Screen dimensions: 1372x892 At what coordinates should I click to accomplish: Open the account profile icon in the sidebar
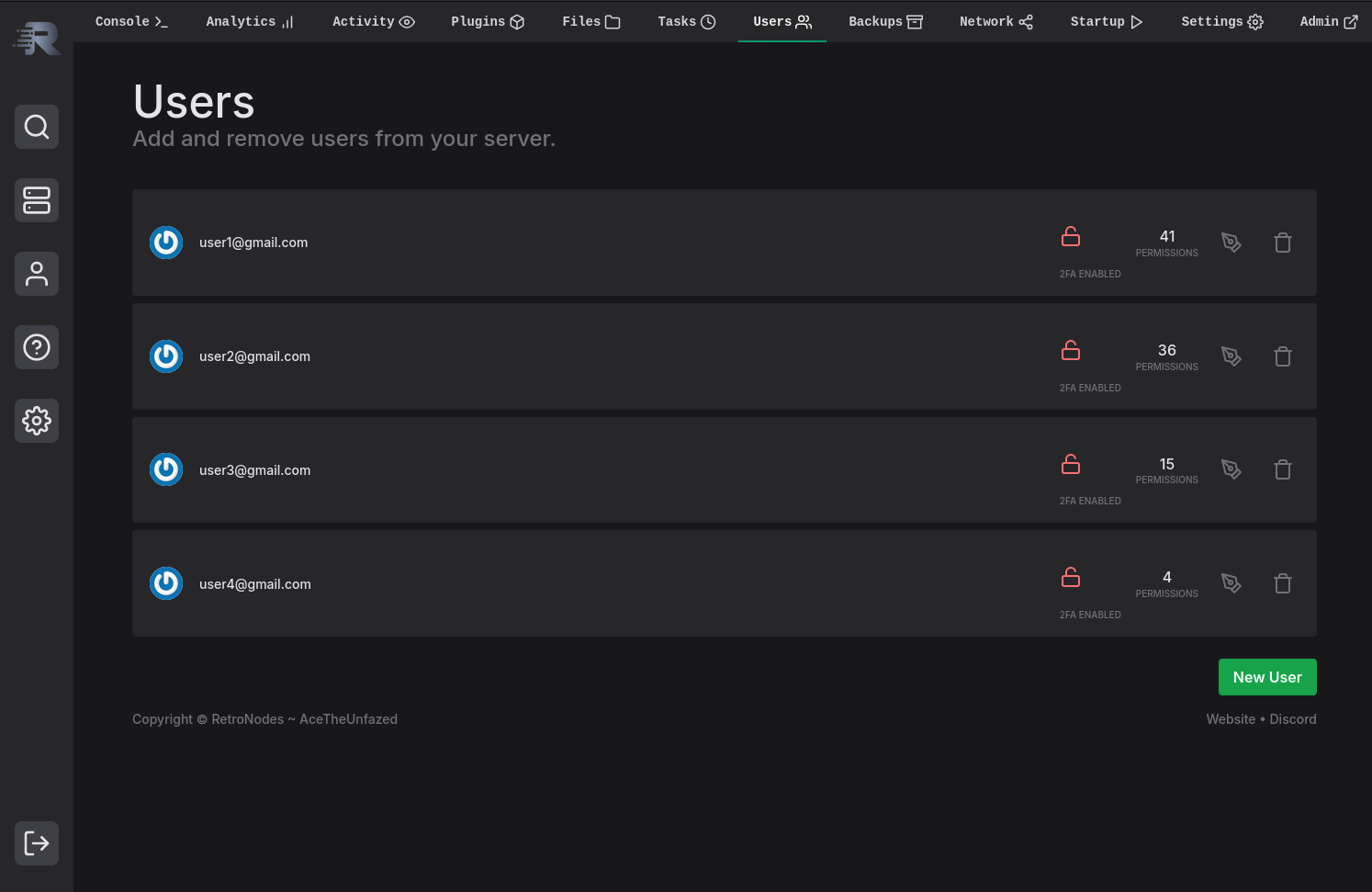(x=37, y=274)
